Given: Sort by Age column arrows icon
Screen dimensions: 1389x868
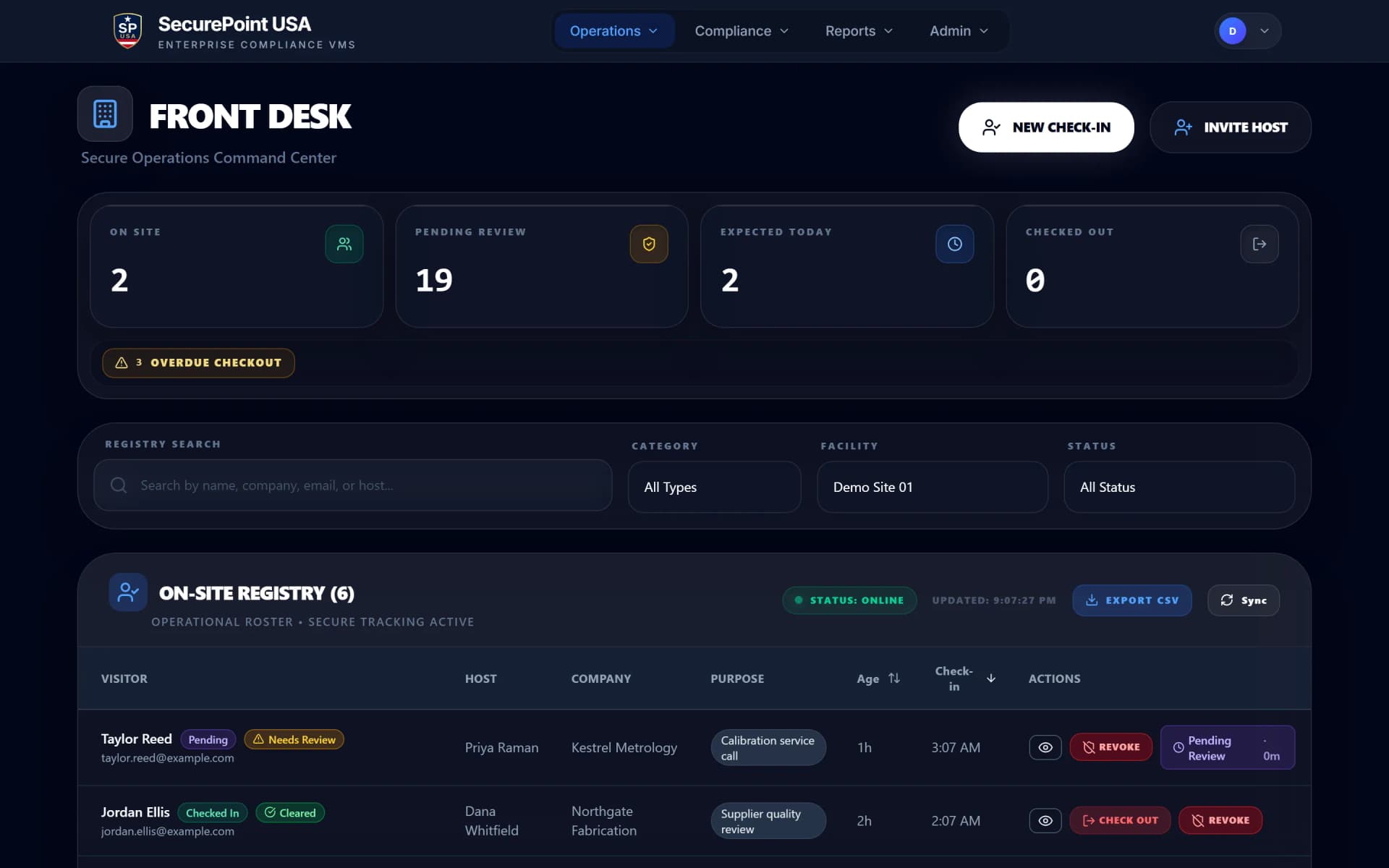Looking at the screenshot, I should point(894,678).
